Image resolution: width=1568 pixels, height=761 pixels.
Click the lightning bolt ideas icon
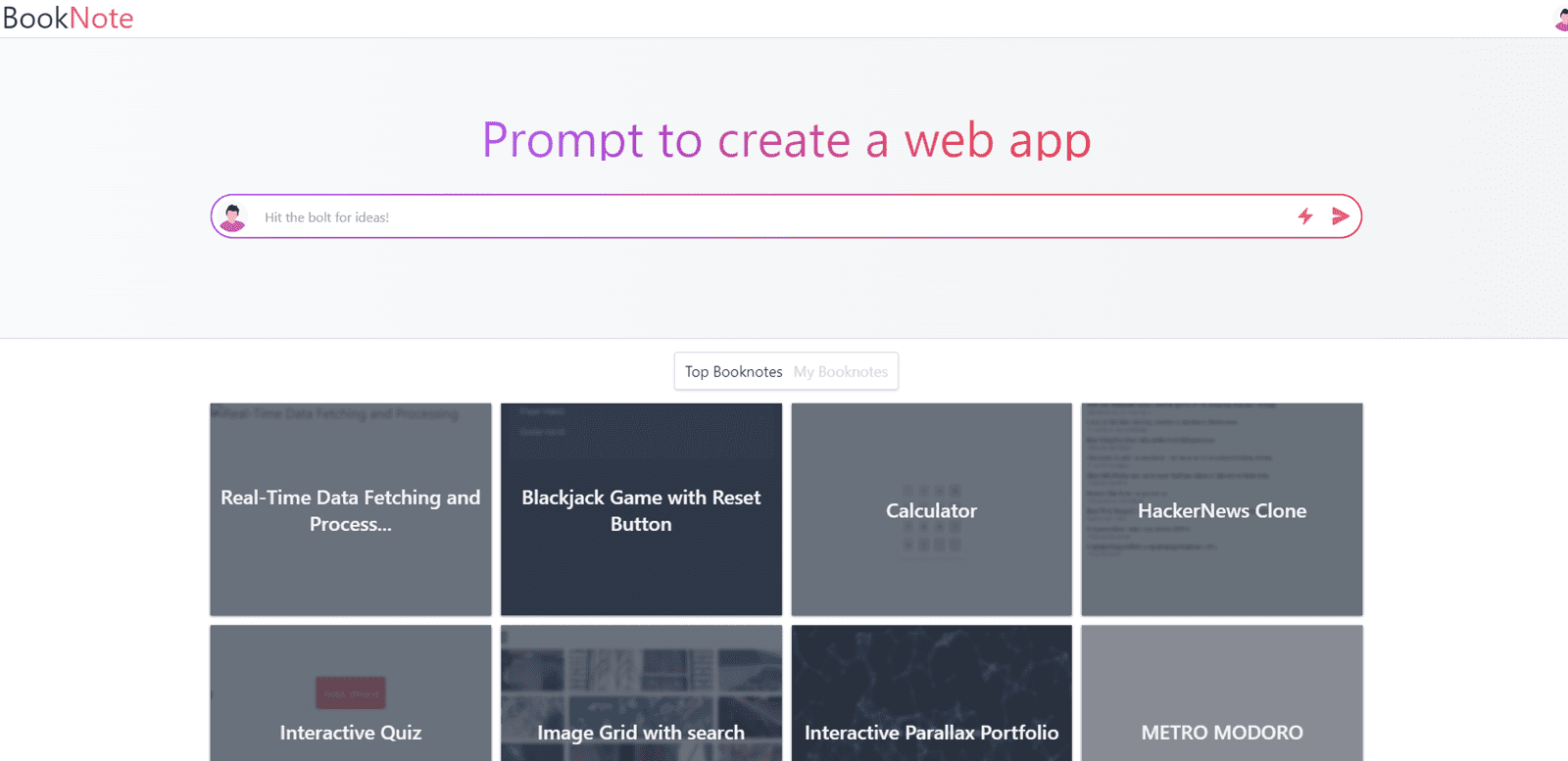click(1305, 216)
